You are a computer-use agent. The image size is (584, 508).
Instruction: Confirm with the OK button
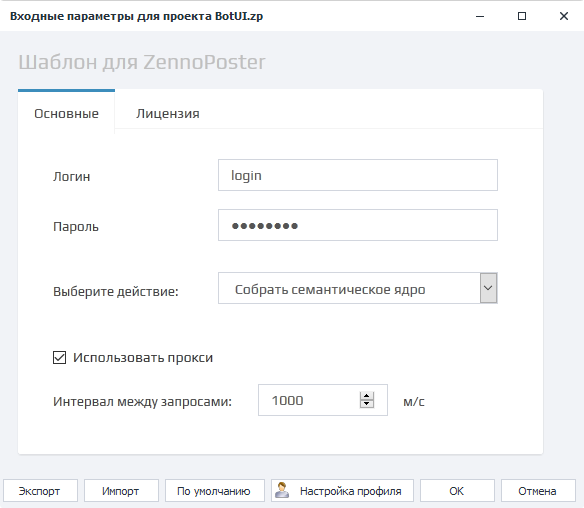(x=457, y=491)
